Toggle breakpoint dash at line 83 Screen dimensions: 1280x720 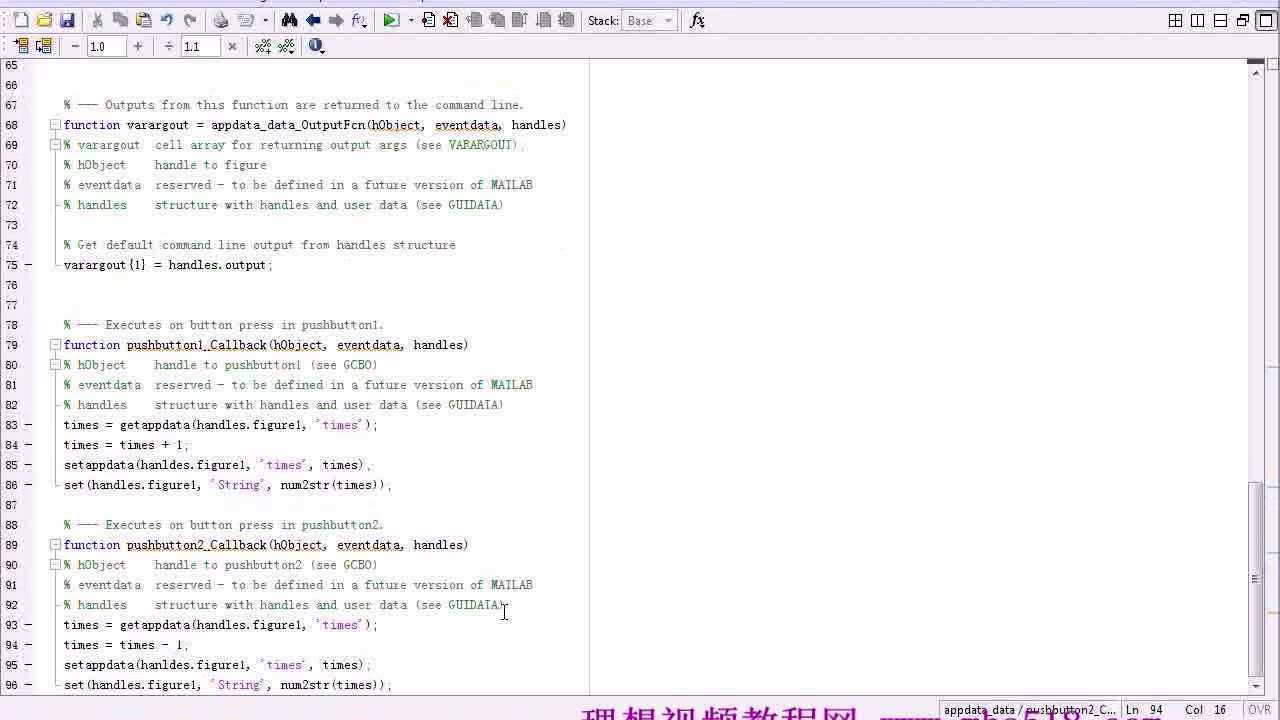tap(28, 425)
